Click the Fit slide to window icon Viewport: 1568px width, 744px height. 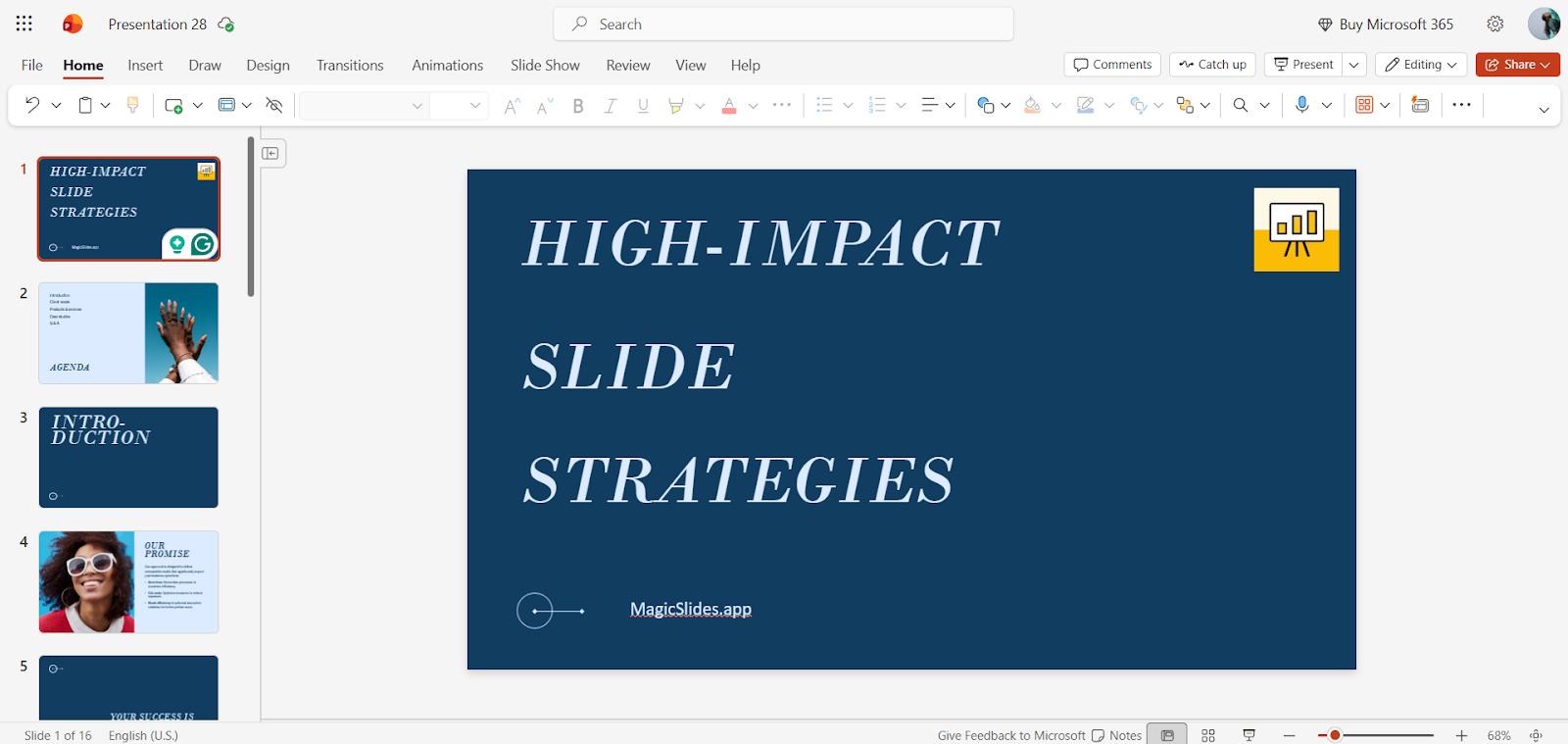(1537, 735)
